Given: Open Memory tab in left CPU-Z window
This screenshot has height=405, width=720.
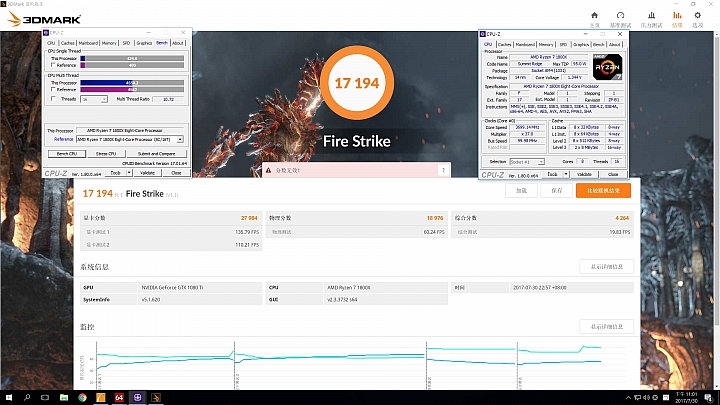Looking at the screenshot, I should point(109,43).
